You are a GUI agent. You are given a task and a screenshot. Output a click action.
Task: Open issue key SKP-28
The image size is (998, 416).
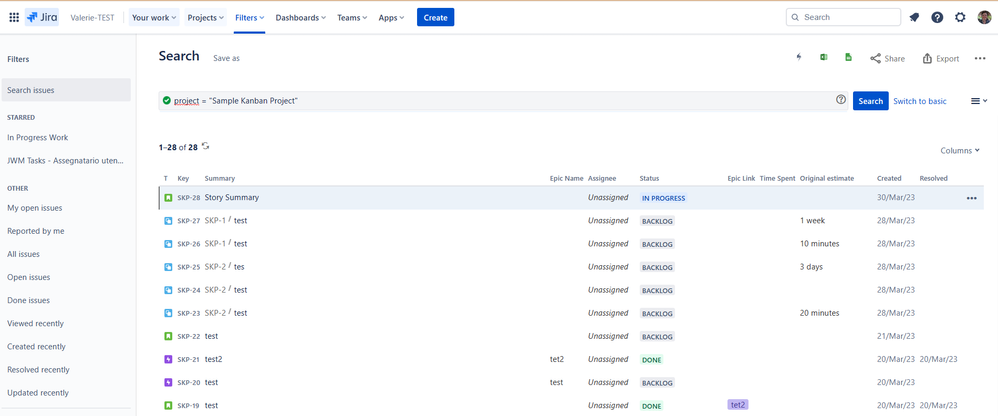[188, 198]
